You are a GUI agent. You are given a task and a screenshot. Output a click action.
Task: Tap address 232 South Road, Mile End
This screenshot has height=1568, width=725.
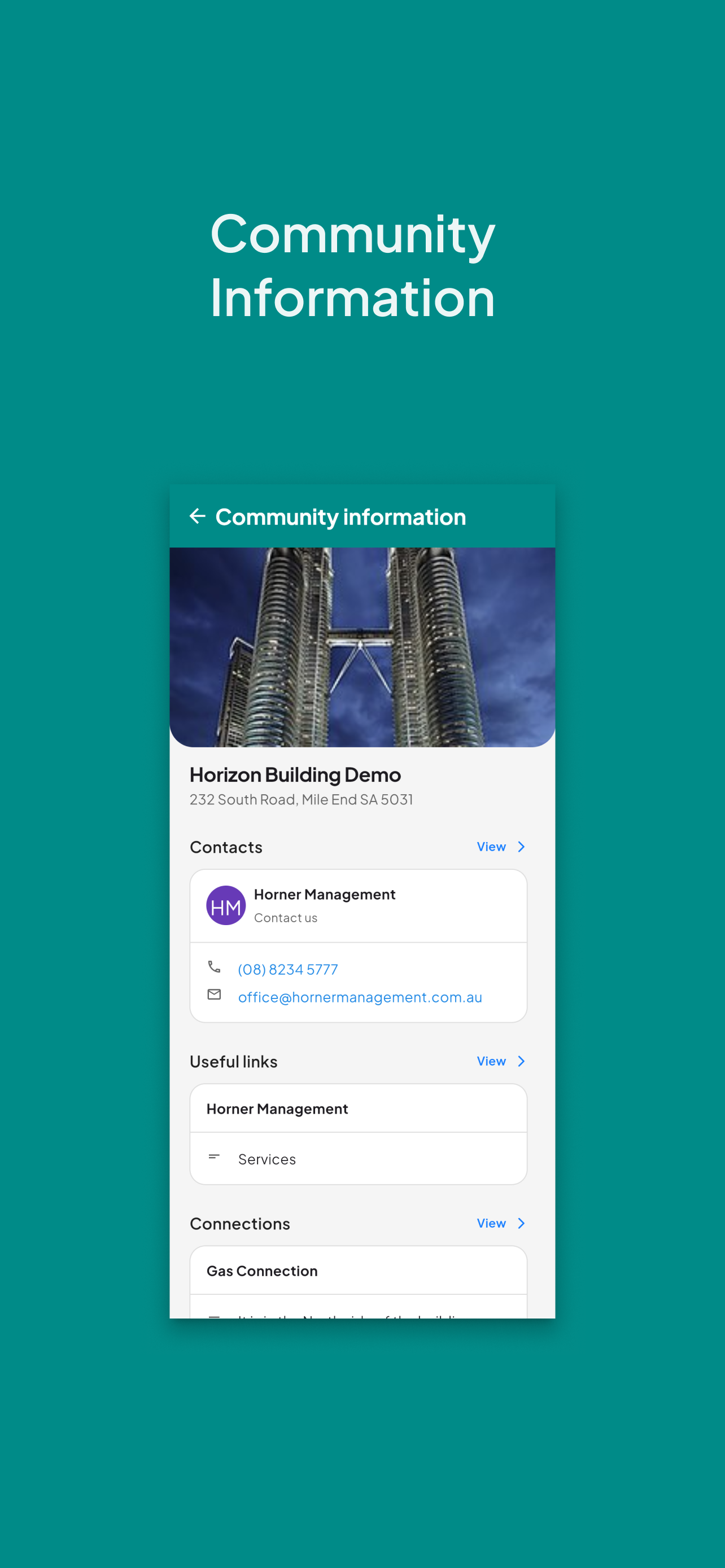click(x=302, y=799)
